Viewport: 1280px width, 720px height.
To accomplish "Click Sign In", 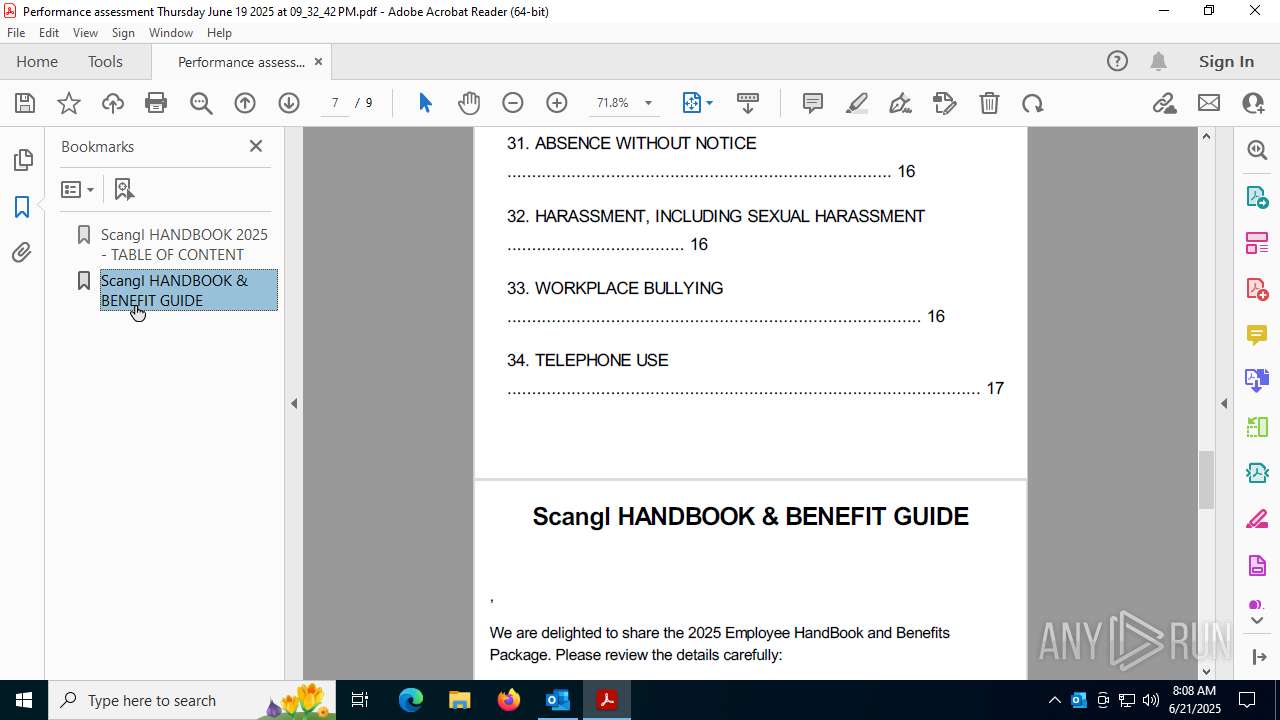I will 1226,61.
